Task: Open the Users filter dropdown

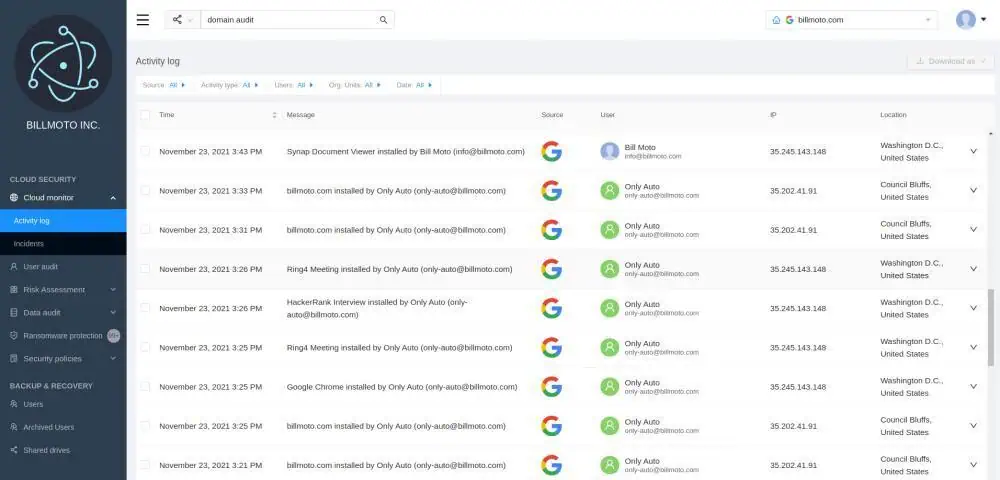Action: point(294,85)
